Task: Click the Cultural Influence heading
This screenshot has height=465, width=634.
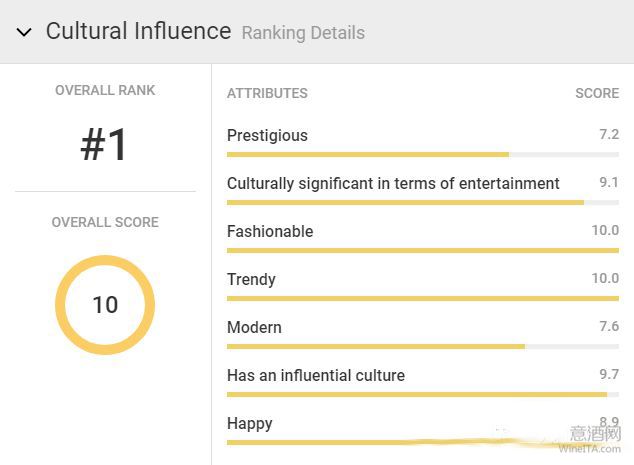Action: tap(138, 31)
